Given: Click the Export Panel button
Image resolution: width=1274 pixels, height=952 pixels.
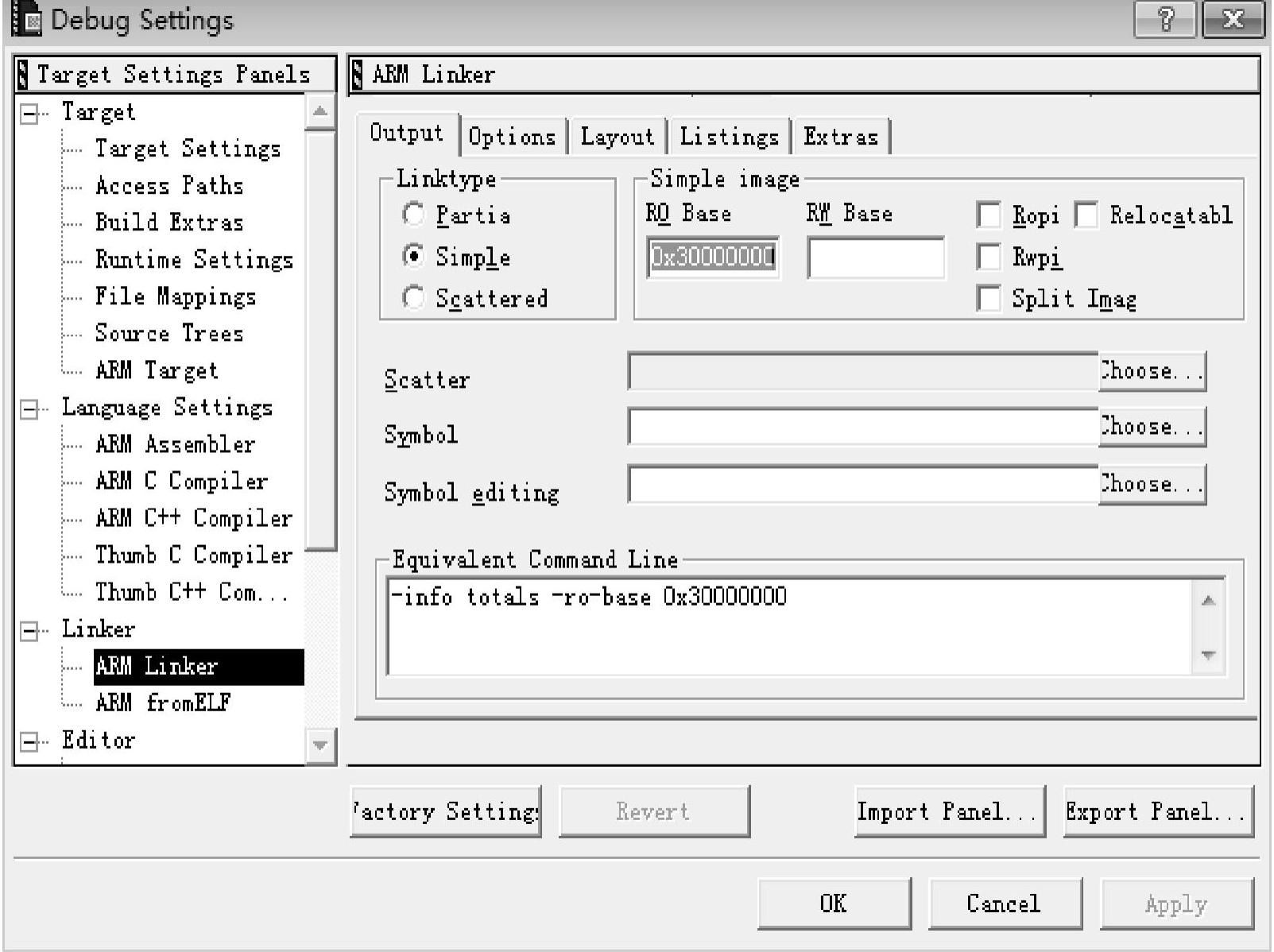Looking at the screenshot, I should [1159, 811].
